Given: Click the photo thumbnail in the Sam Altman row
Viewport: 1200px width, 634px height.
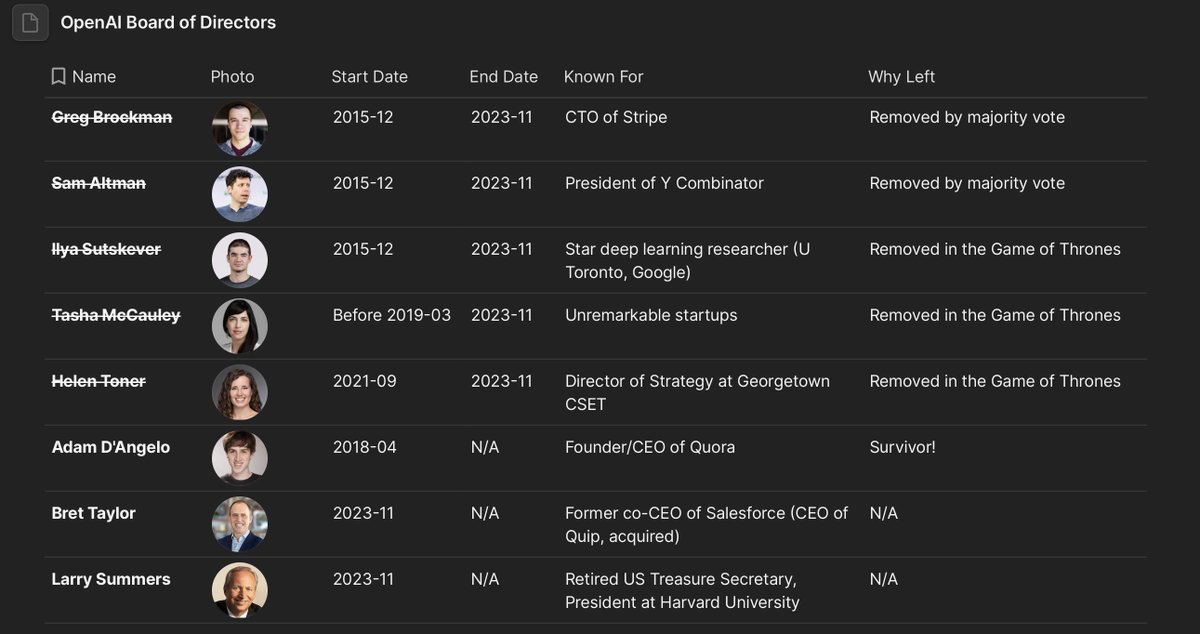Looking at the screenshot, I should pos(240,194).
